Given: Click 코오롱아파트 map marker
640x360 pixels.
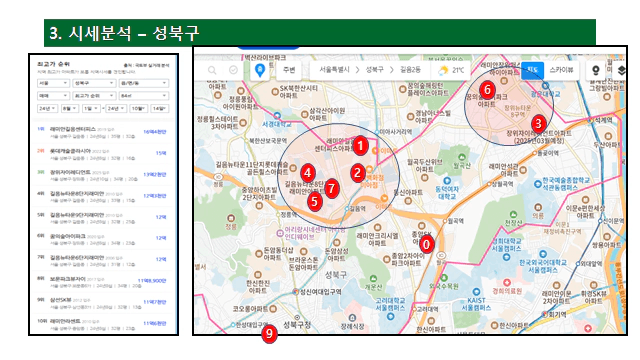Looking at the screenshot, I should 273,309.
